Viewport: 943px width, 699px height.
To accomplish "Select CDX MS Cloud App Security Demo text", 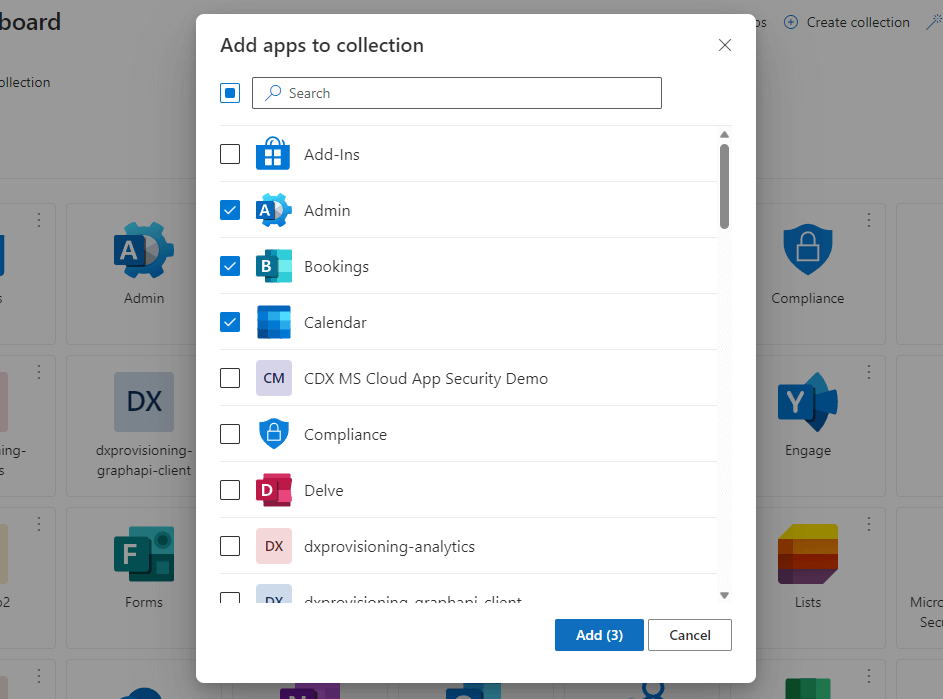I will pos(426,378).
